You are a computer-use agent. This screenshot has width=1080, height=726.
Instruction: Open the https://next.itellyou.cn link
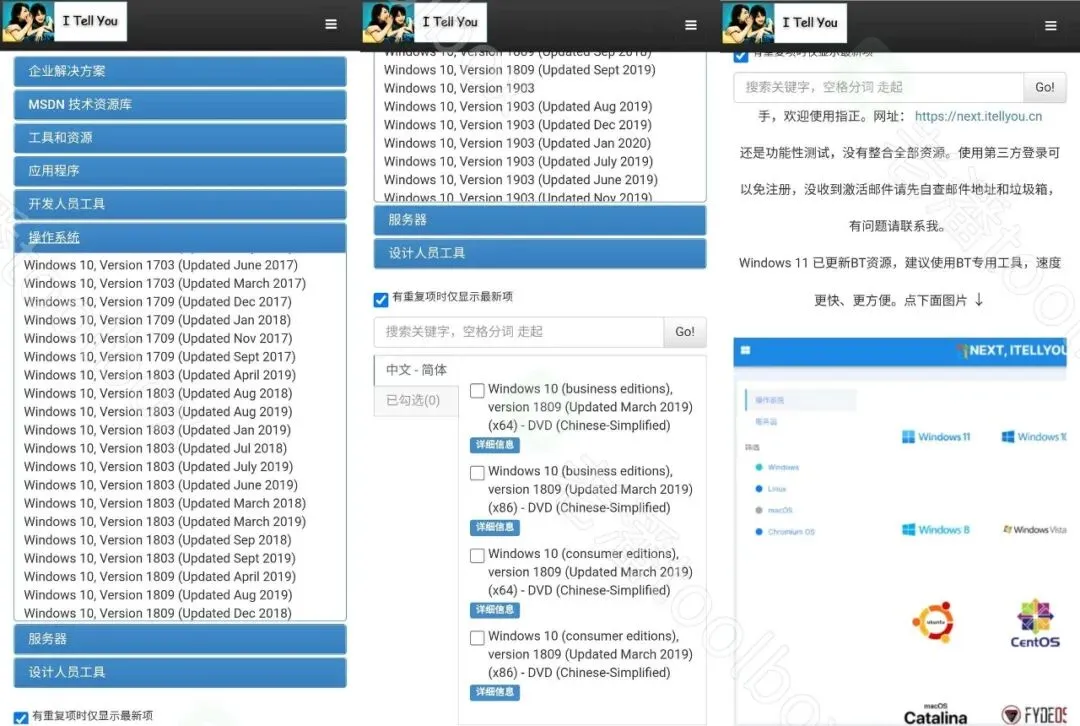[978, 116]
